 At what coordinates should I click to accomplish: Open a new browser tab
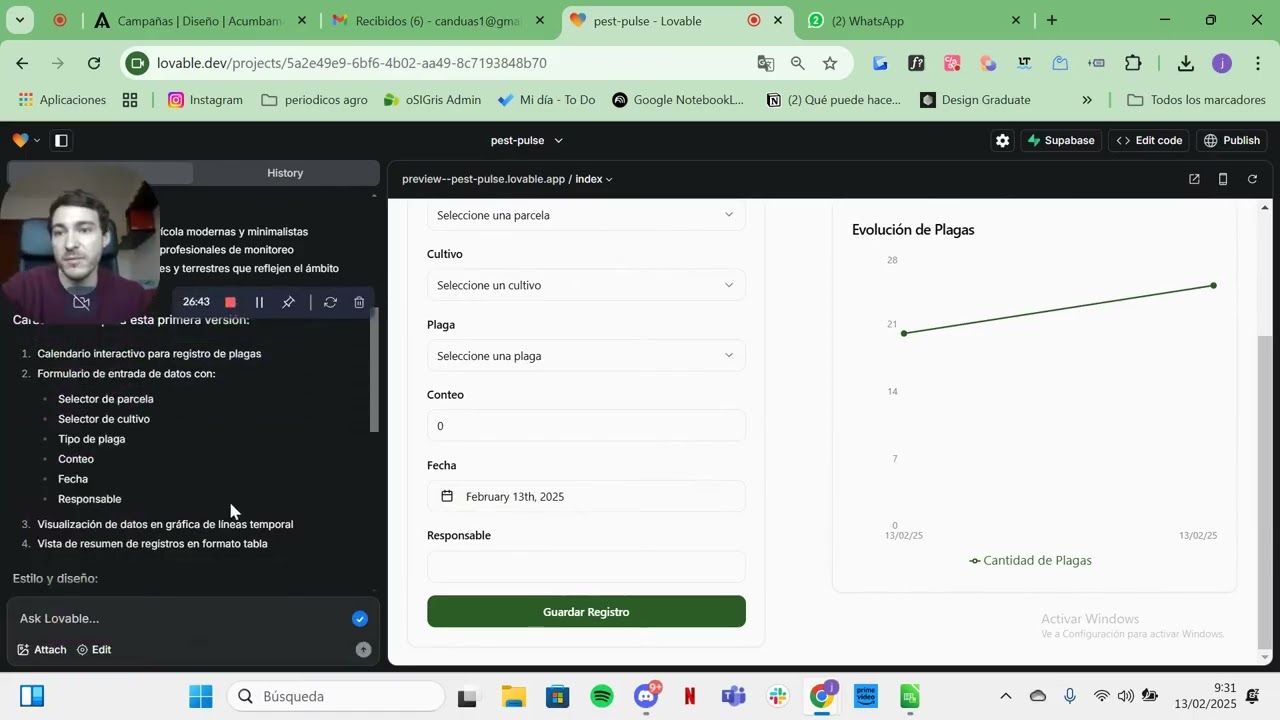(x=1052, y=20)
